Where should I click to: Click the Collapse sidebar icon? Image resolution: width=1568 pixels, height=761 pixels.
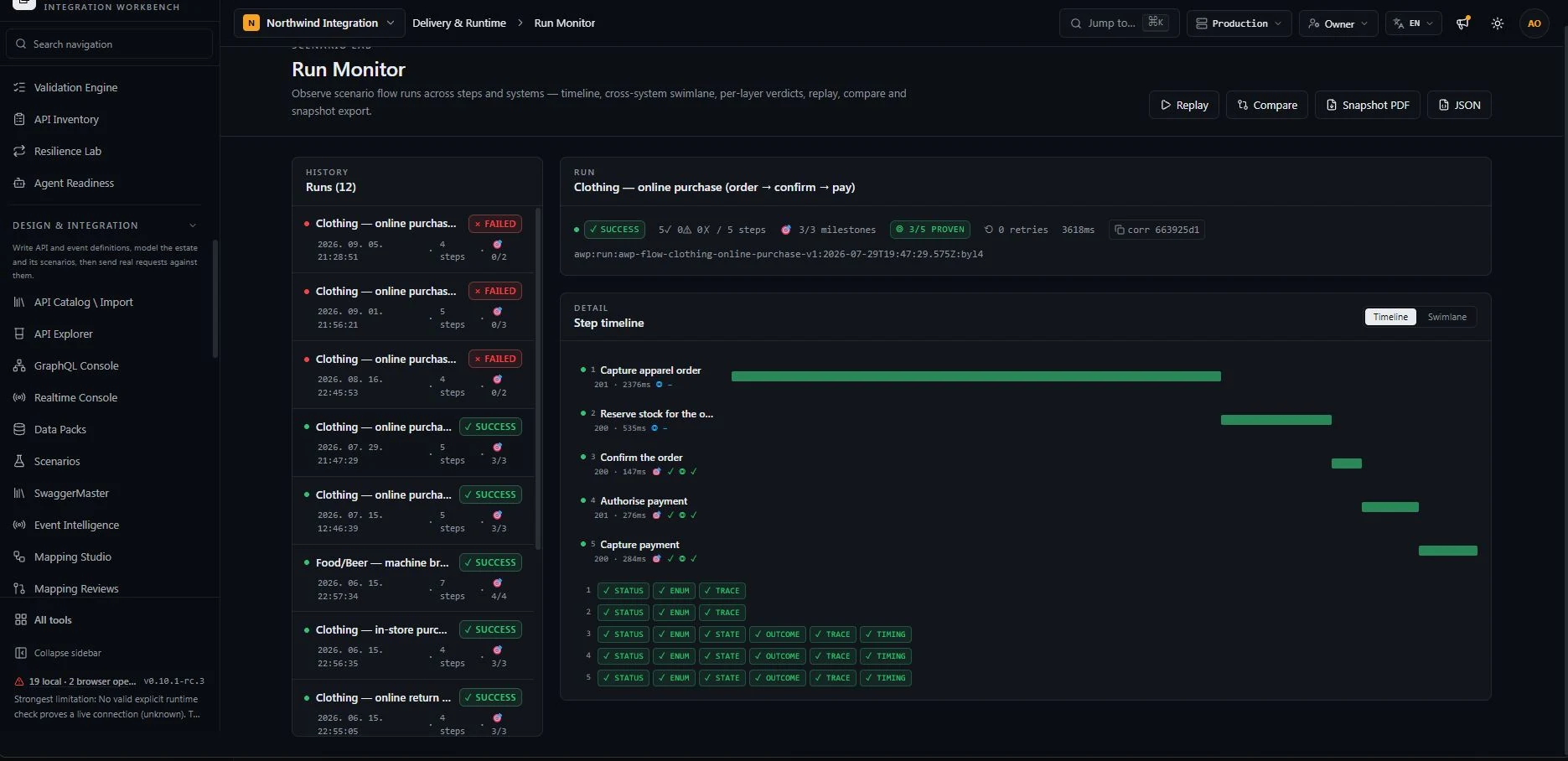21,653
